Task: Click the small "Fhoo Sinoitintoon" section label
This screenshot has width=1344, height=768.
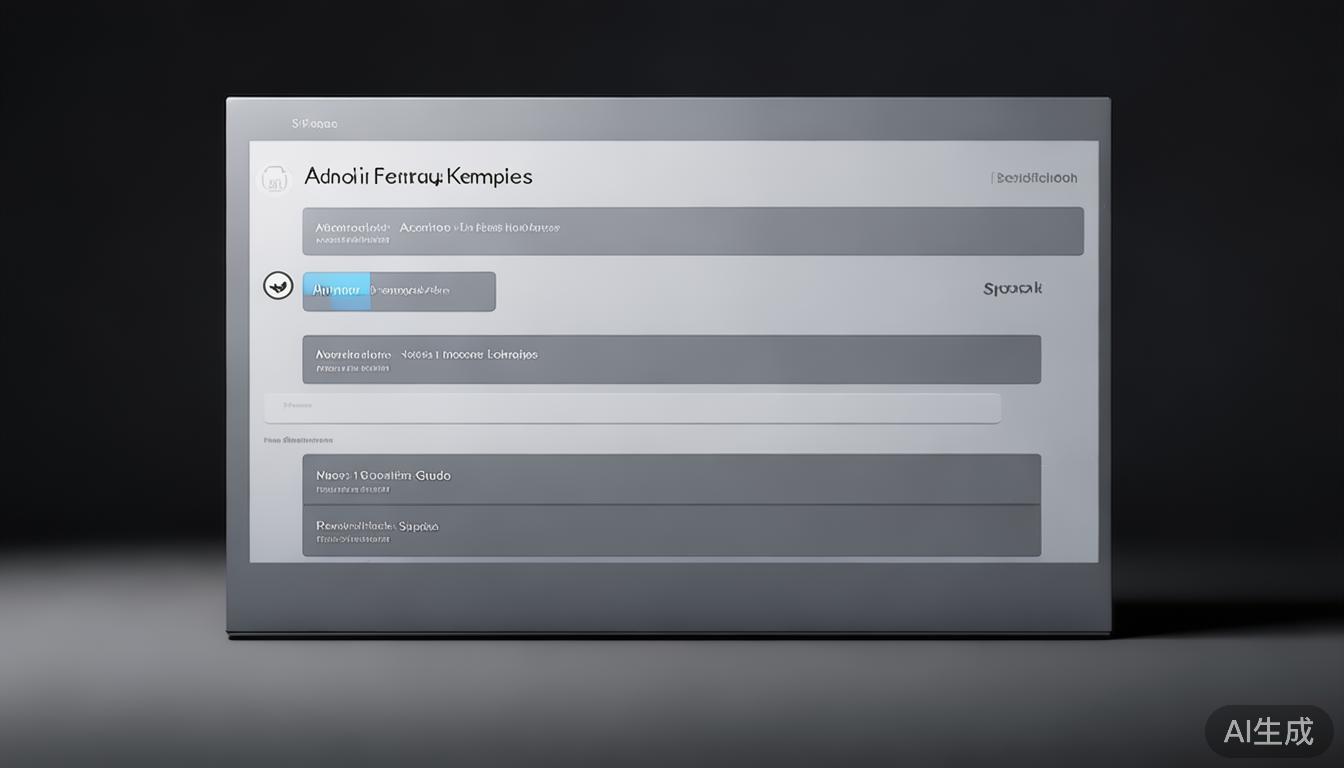Action: click(298, 440)
